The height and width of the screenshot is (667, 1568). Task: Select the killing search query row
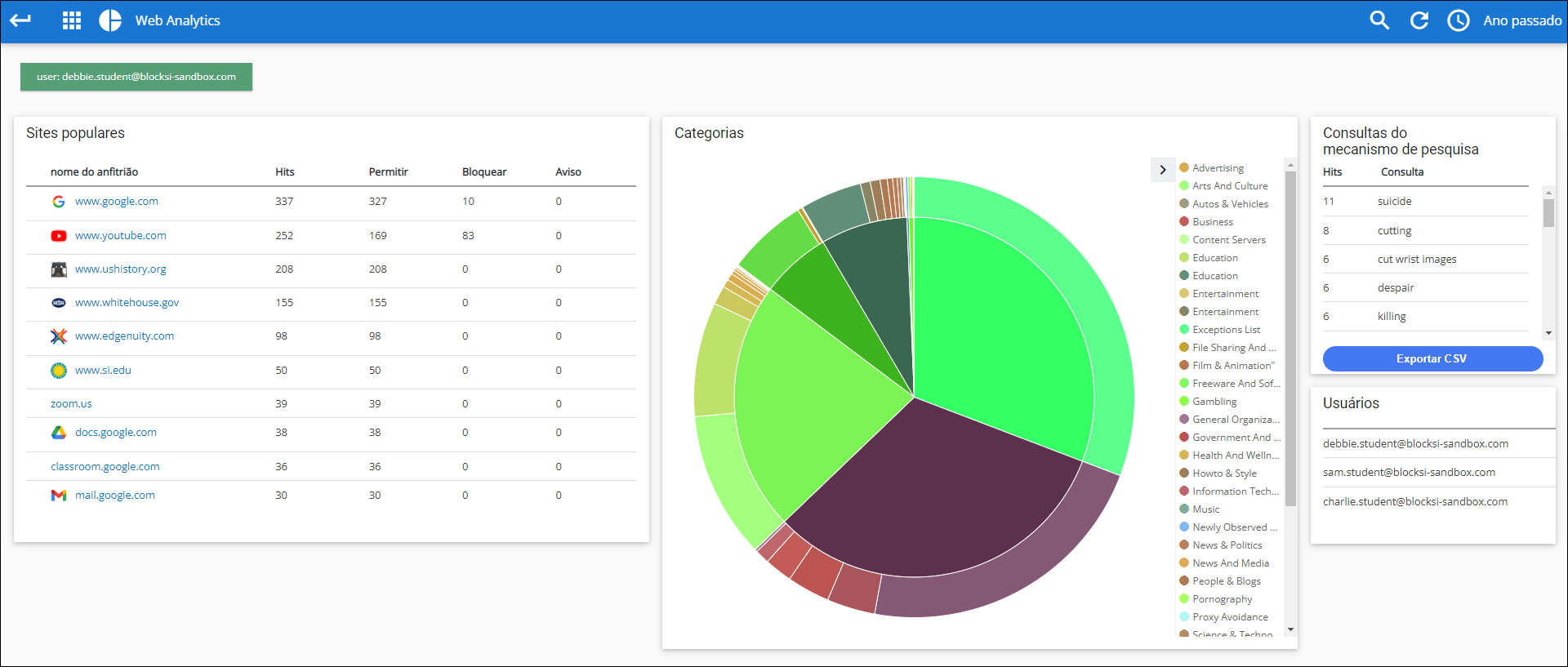[x=1425, y=317]
